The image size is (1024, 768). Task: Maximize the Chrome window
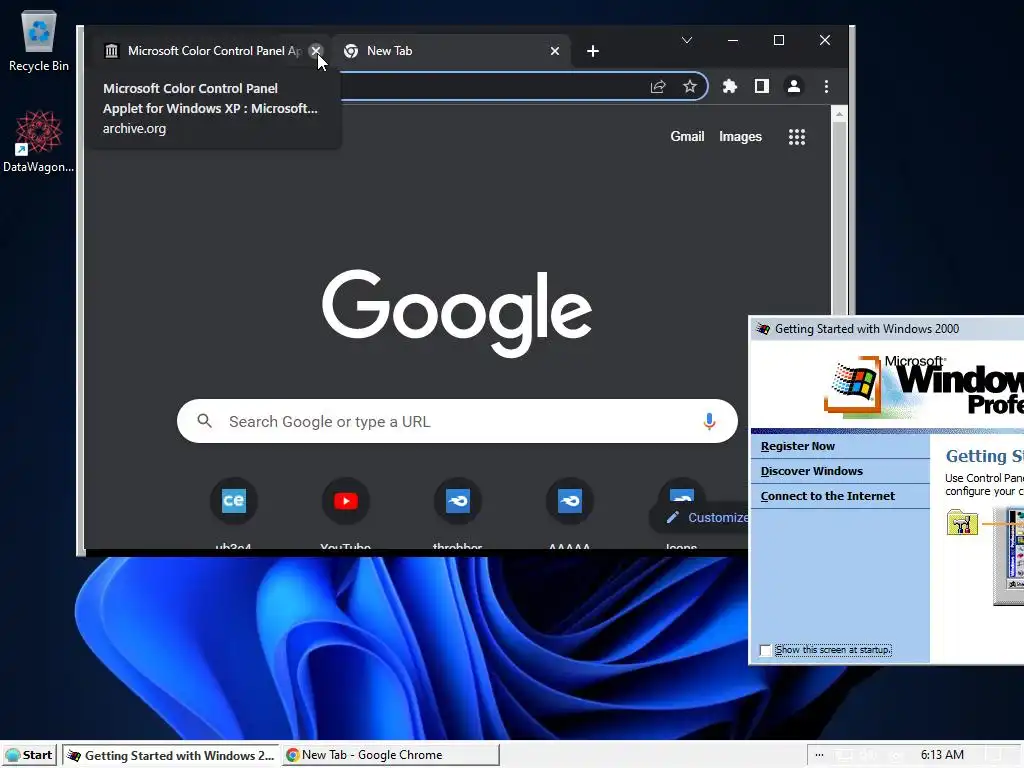coord(778,40)
